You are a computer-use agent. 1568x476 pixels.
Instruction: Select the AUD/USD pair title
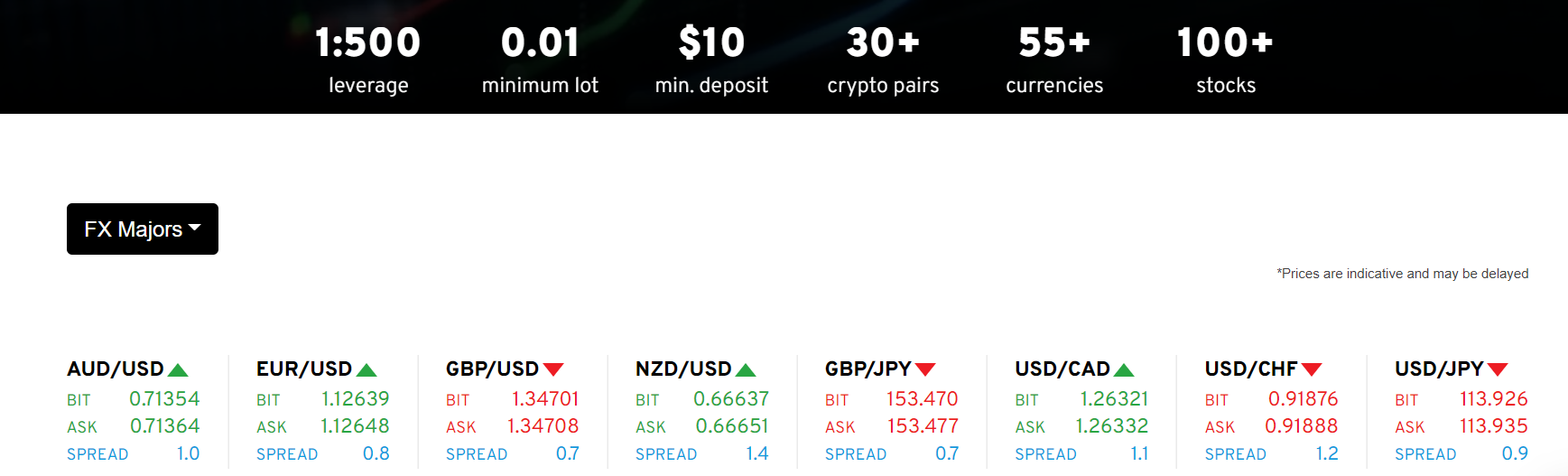[116, 369]
